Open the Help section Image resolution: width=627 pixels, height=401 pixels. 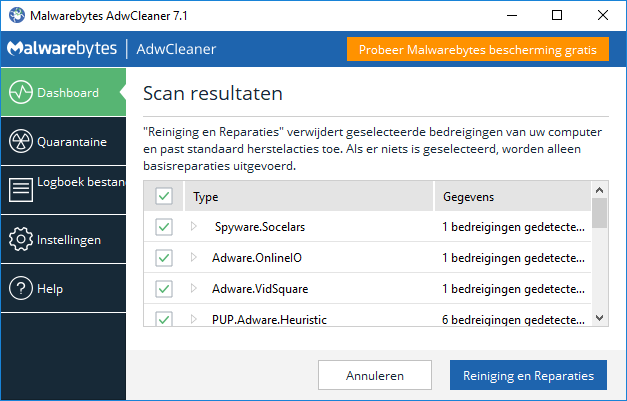(x=63, y=288)
